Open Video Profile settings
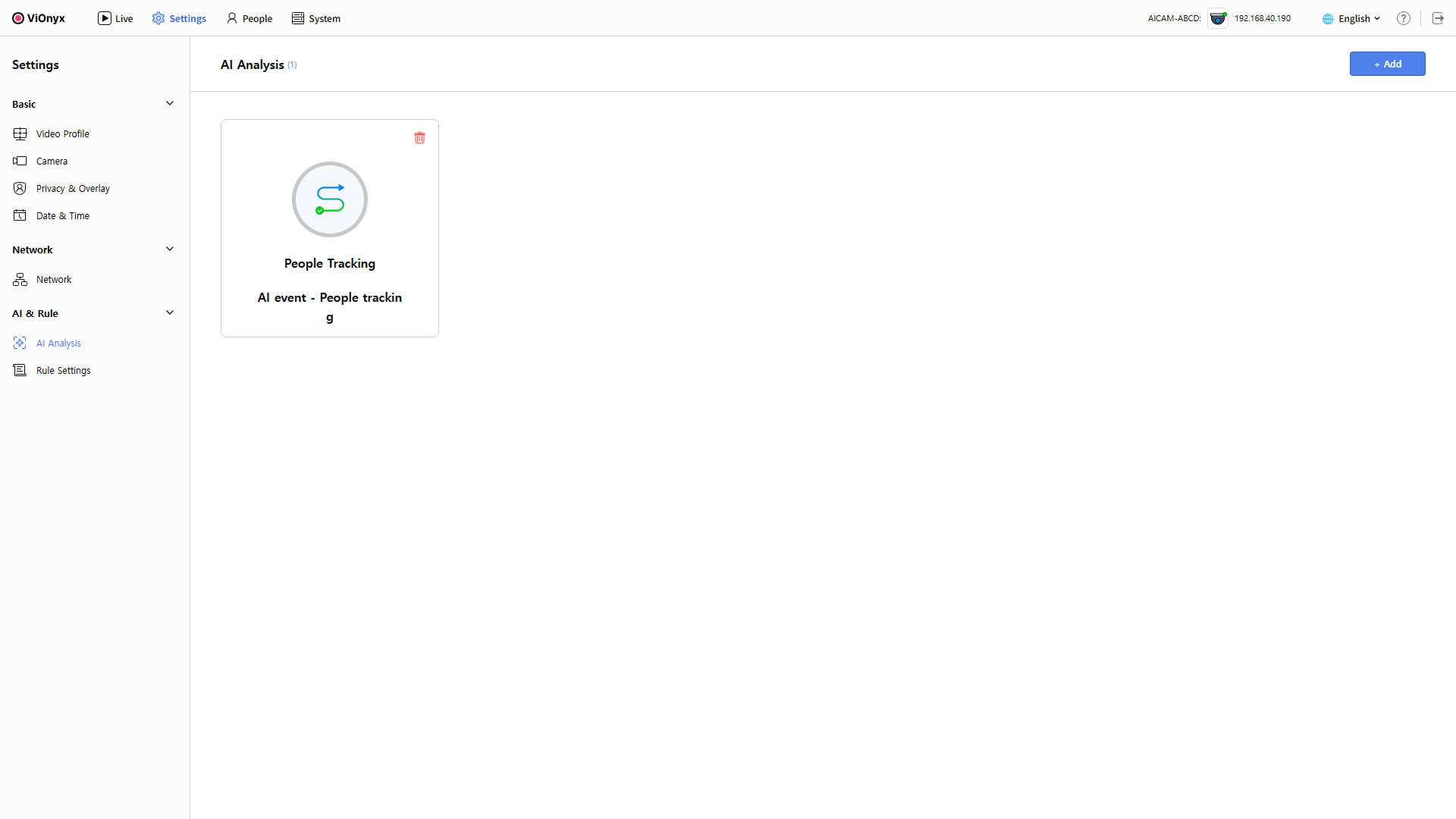Image resolution: width=1456 pixels, height=819 pixels. tap(62, 133)
